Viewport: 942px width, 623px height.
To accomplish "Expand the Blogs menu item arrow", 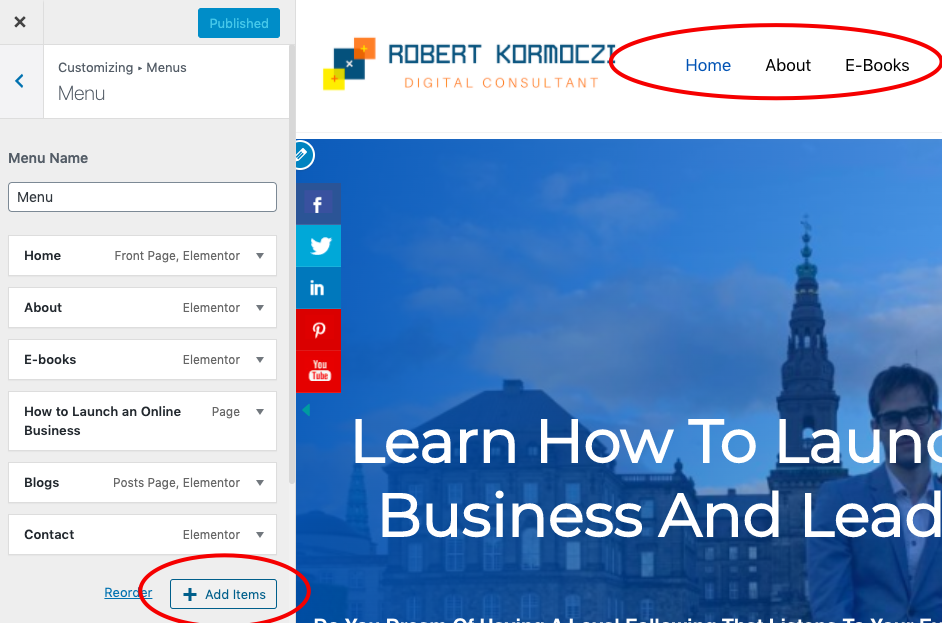I will (x=260, y=483).
